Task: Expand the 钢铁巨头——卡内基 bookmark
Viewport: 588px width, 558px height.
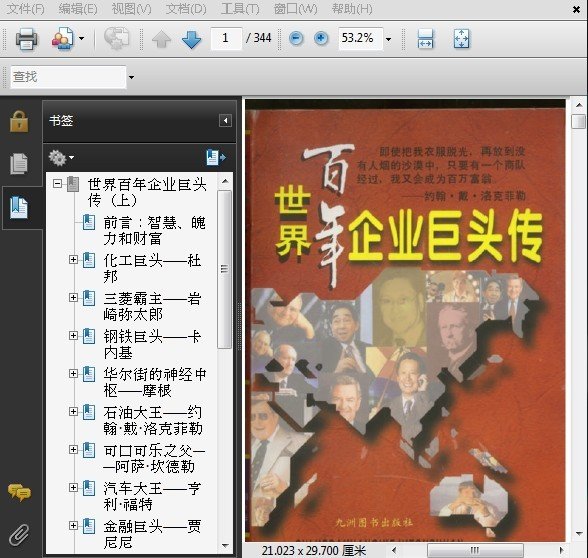Action: [x=74, y=336]
